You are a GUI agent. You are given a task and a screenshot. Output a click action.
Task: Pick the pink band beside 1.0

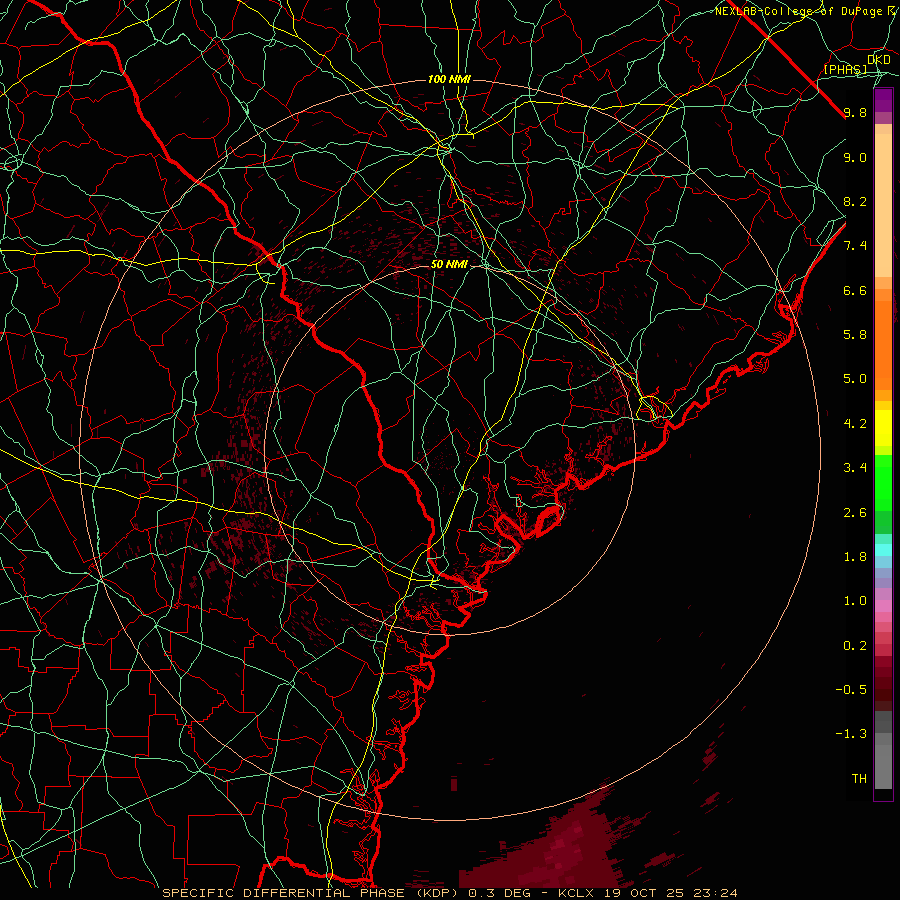click(x=883, y=606)
